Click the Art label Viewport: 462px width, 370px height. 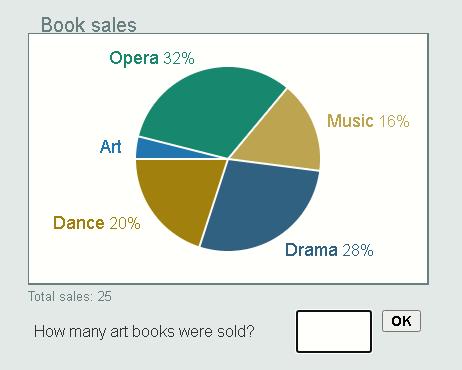[111, 147]
